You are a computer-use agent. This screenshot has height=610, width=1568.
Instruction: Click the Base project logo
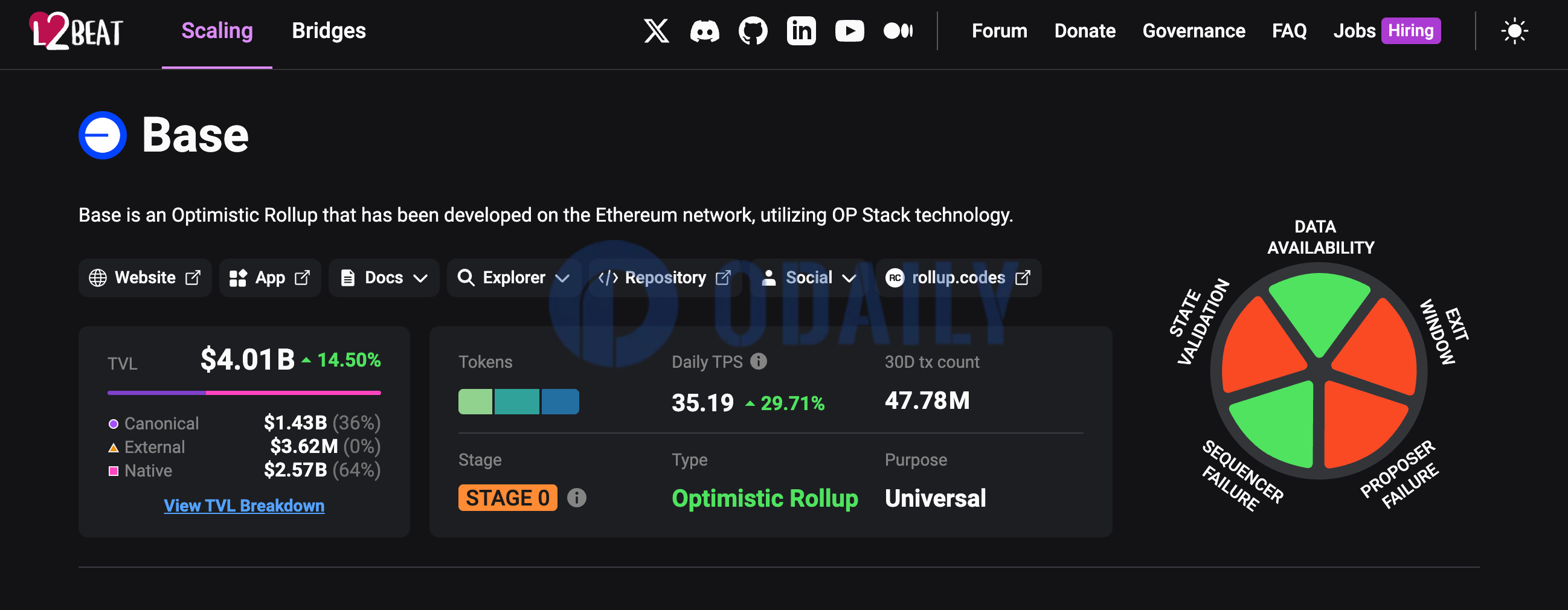(103, 135)
